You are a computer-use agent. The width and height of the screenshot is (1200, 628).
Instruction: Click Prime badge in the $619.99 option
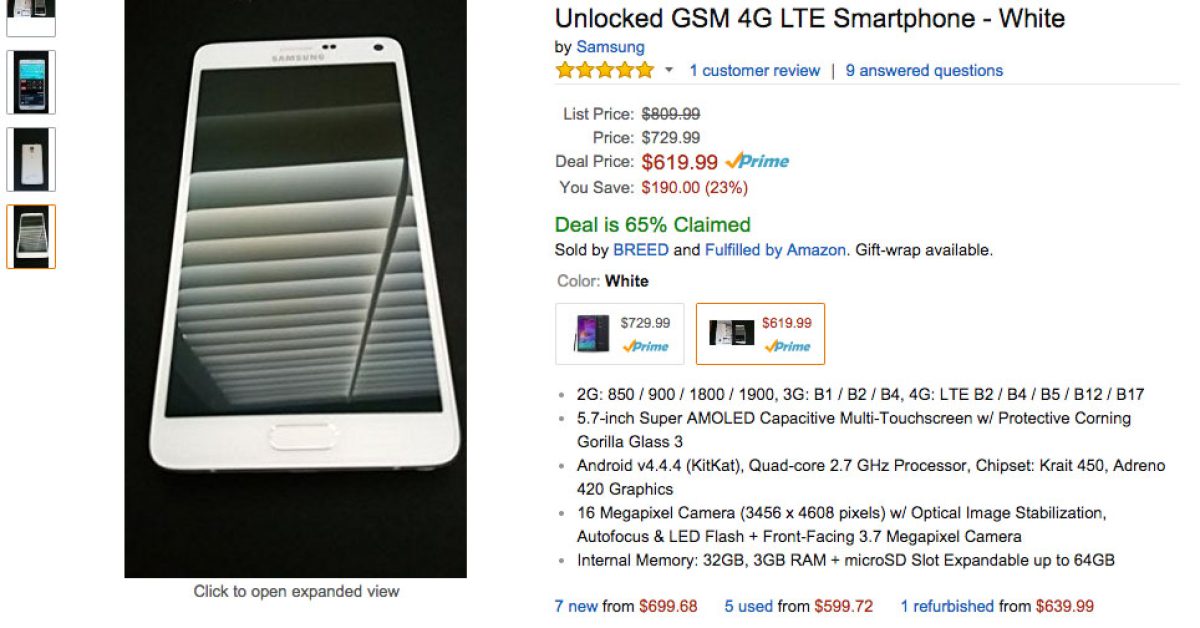(x=787, y=346)
